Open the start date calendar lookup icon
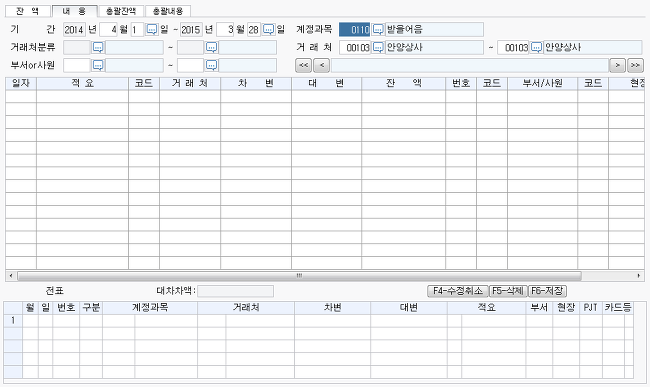Image resolution: width=650 pixels, height=387 pixels. 152,30
